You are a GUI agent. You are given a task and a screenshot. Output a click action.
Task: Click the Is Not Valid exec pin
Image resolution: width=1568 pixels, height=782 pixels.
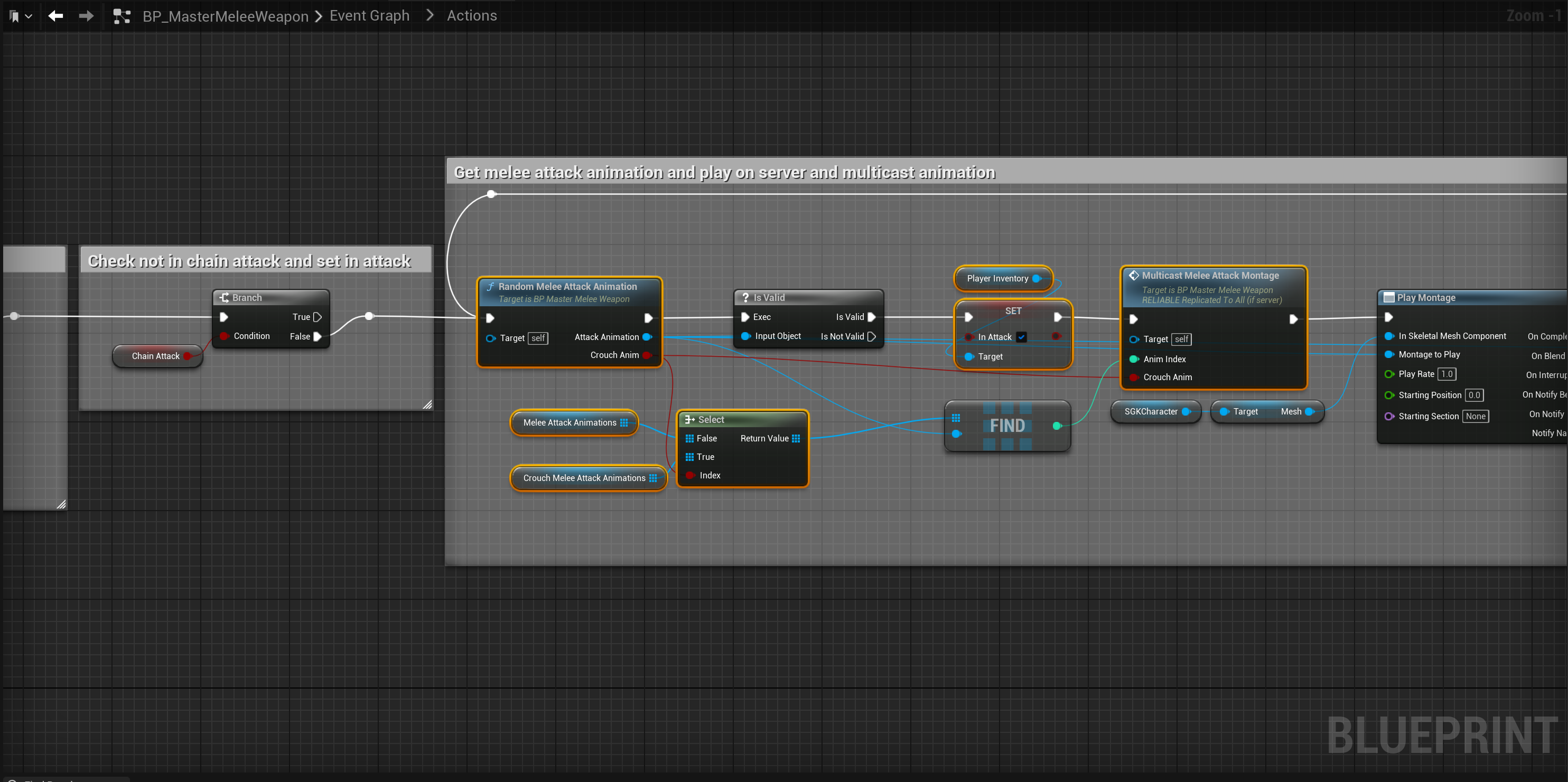(x=872, y=336)
